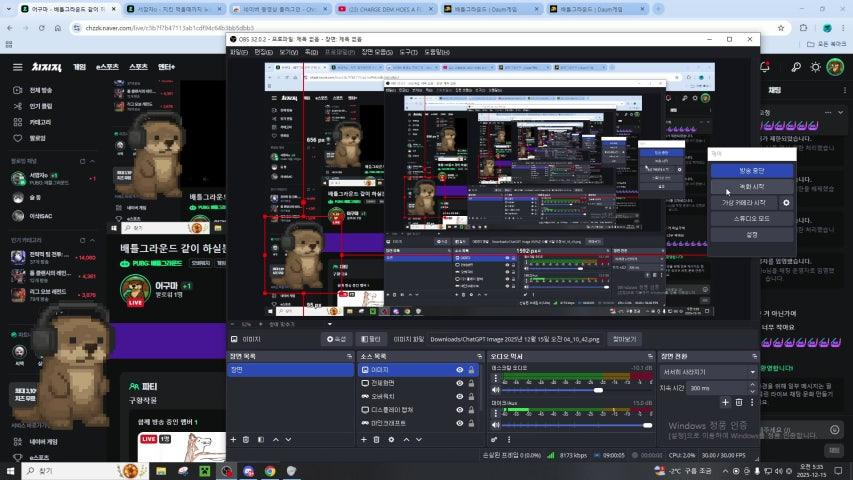Toggle lock on 이미지 source

[x=471, y=370]
